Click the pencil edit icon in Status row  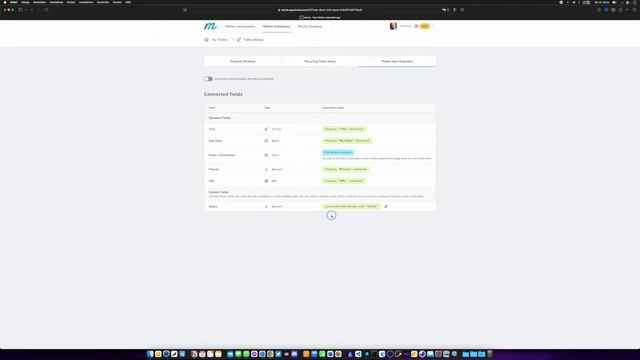[386, 207]
